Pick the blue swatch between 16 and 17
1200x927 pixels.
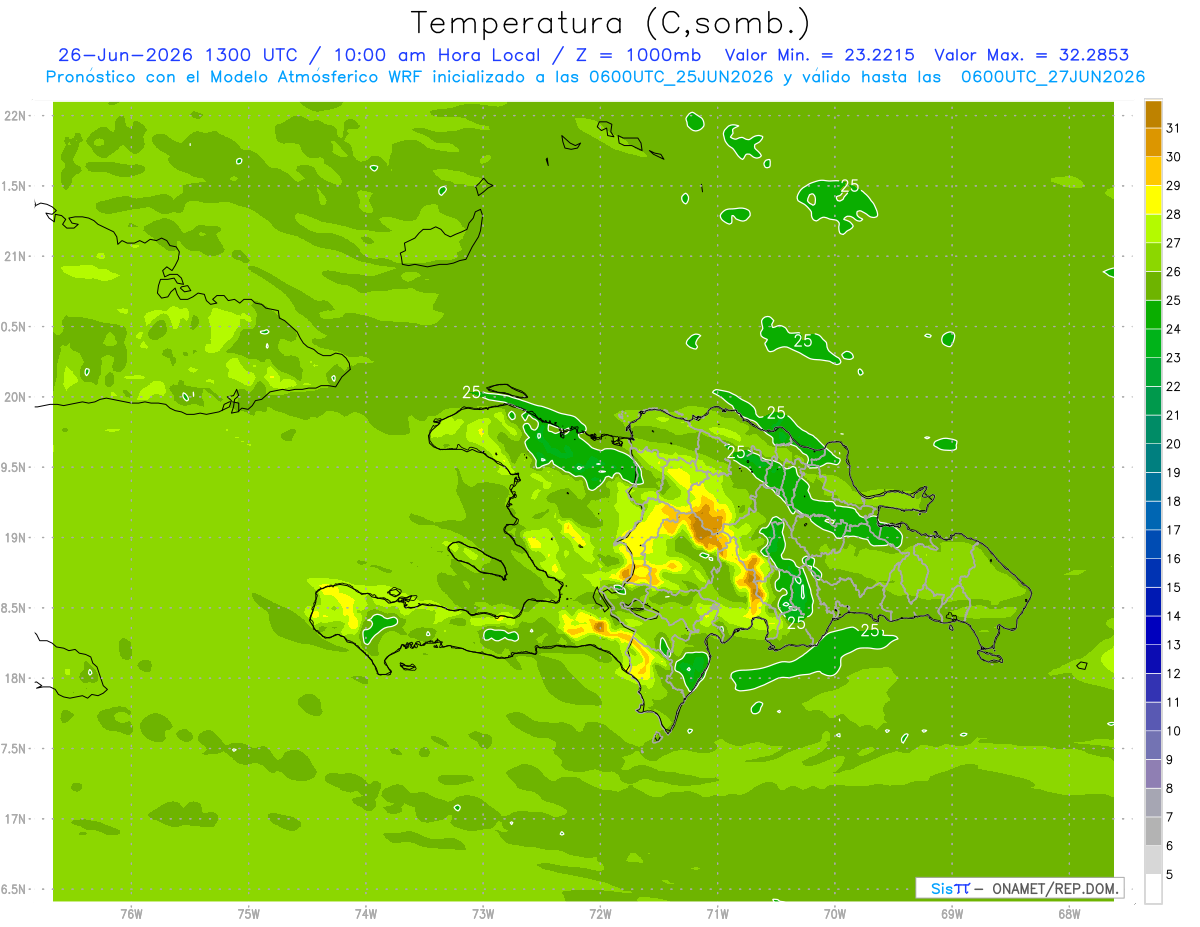(x=1153, y=544)
